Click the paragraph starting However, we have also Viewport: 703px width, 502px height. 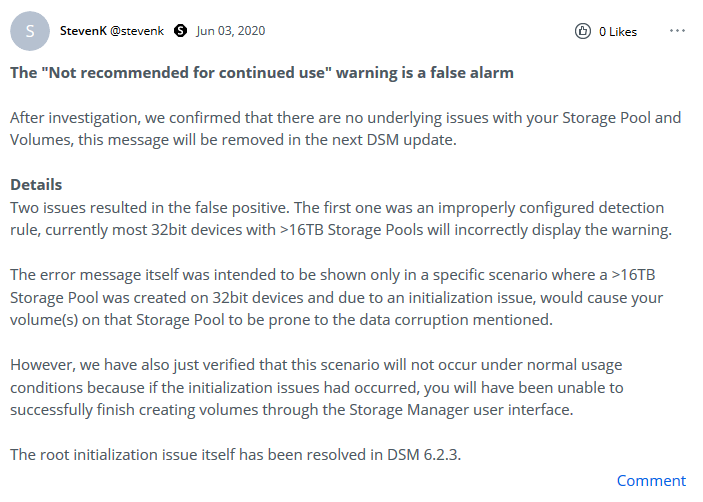pyautogui.click(x=317, y=387)
